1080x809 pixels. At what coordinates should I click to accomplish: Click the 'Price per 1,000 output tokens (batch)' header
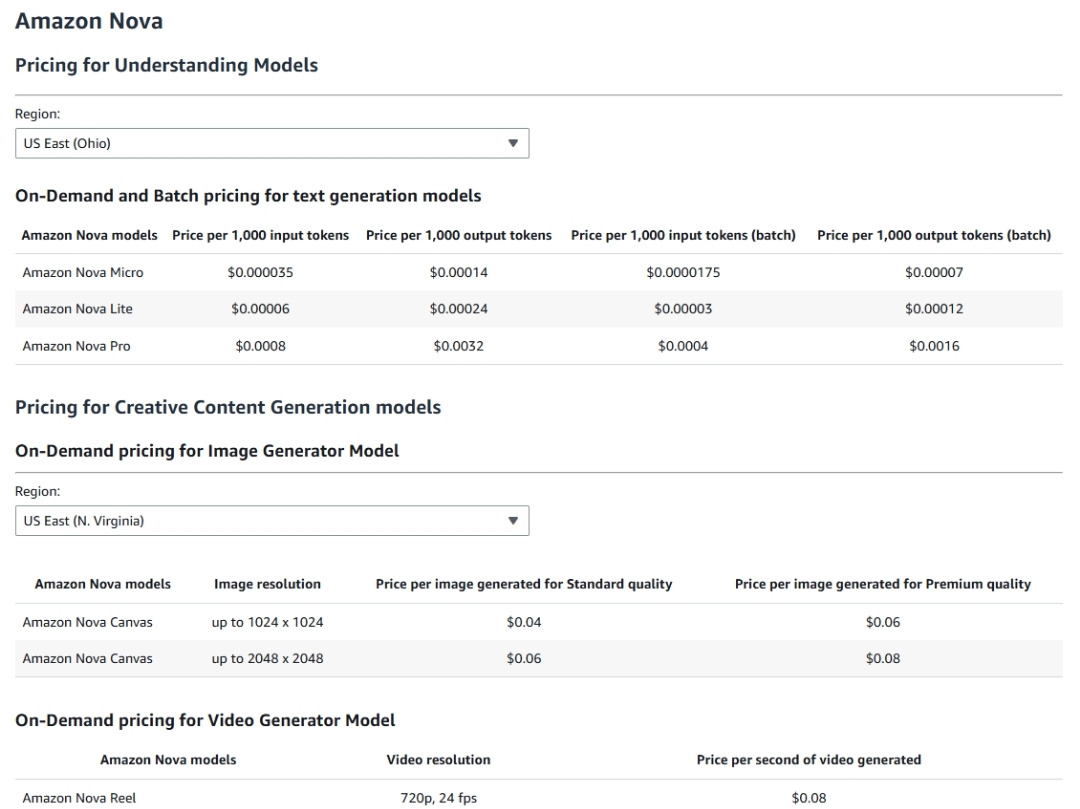(x=934, y=235)
